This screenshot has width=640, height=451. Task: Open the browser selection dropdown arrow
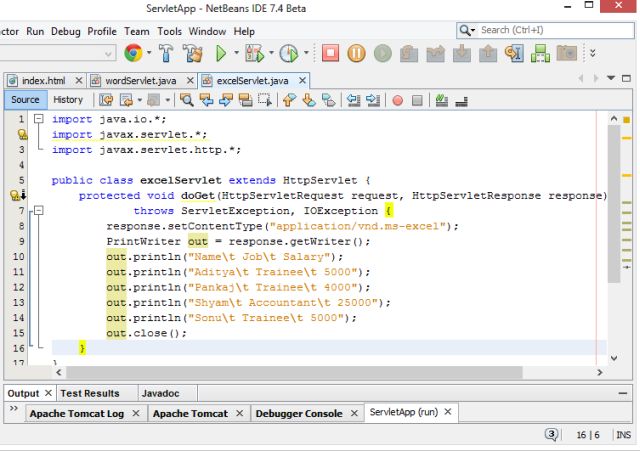pyautogui.click(x=149, y=53)
